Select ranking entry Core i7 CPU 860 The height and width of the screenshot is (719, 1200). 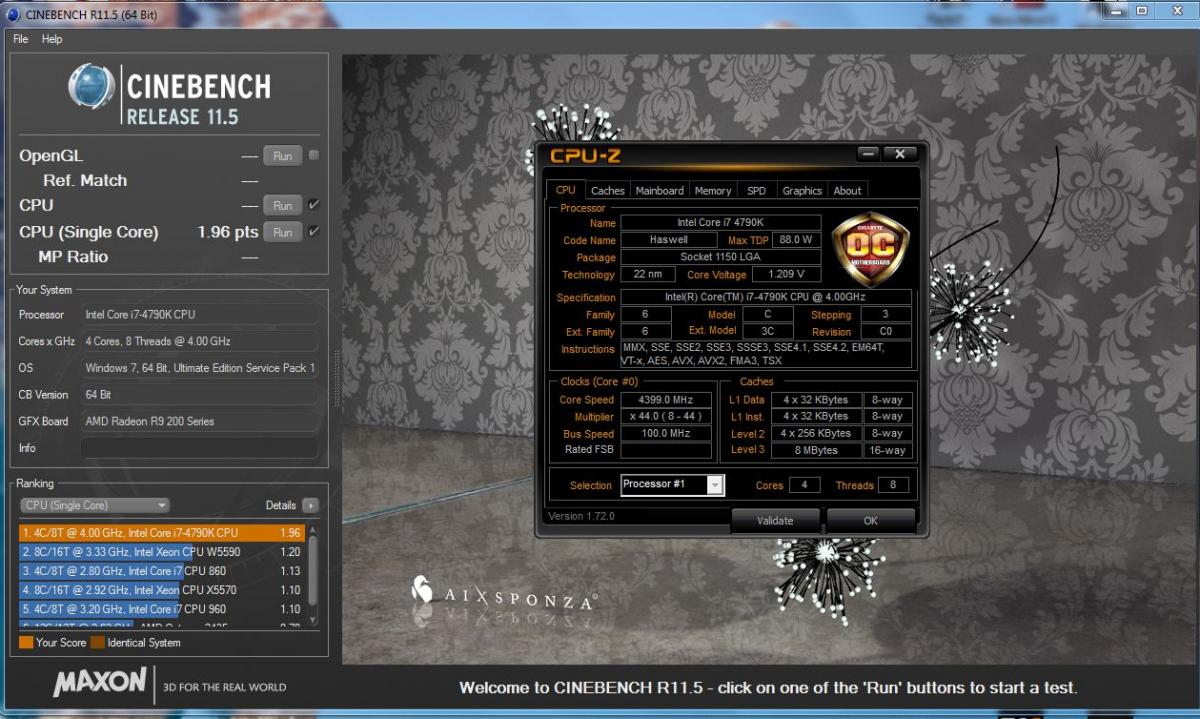click(161, 571)
